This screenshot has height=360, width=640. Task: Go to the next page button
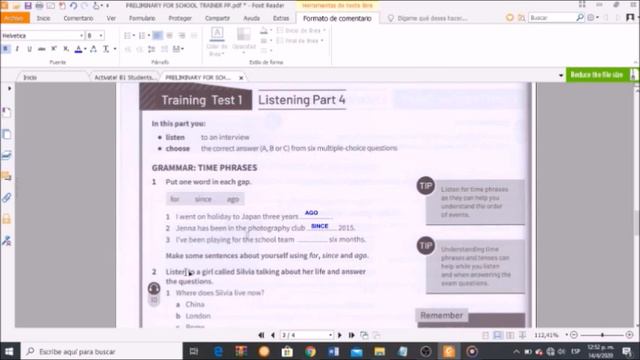click(340, 335)
